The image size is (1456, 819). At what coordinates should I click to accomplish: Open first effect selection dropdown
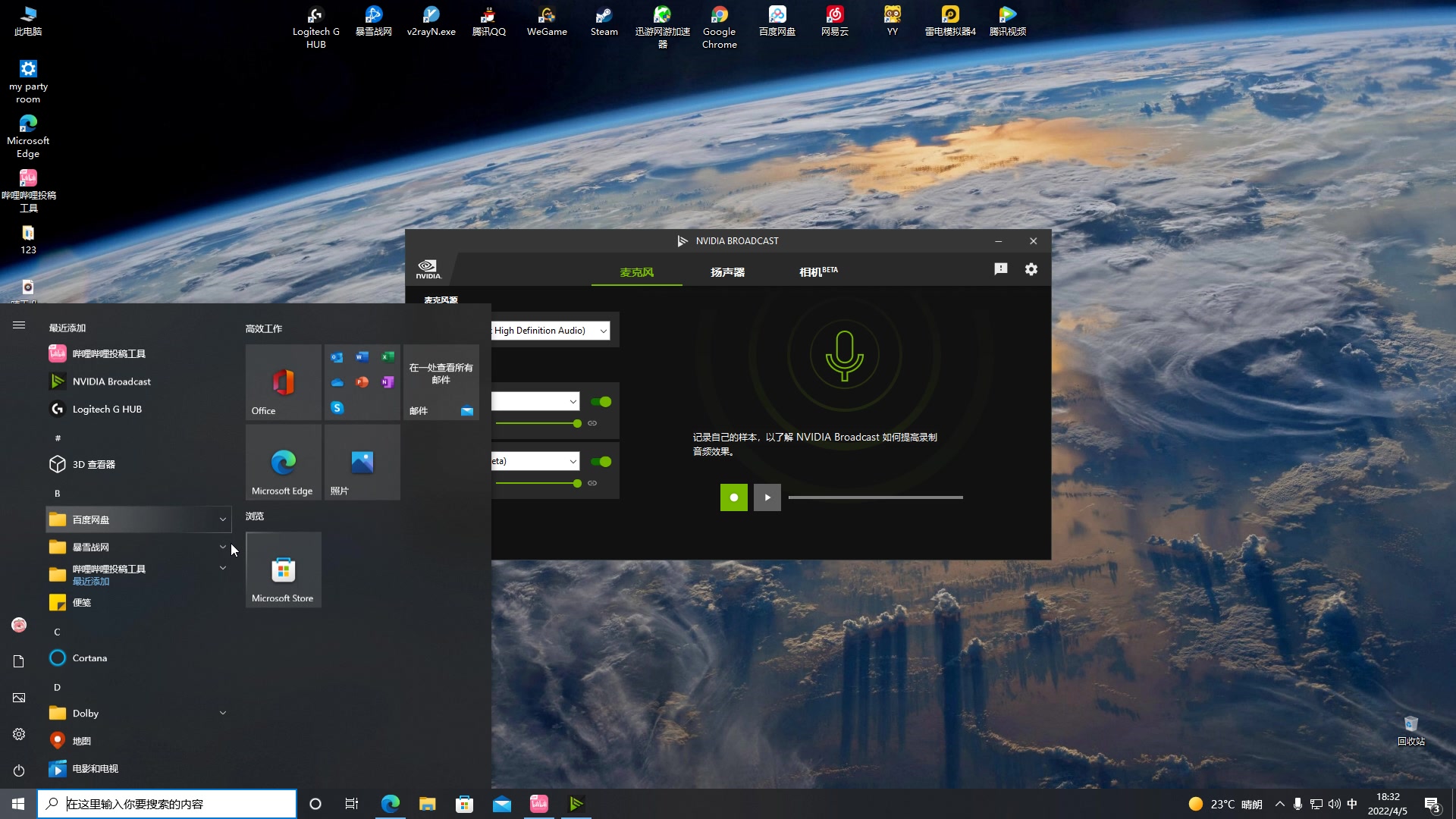coord(535,401)
